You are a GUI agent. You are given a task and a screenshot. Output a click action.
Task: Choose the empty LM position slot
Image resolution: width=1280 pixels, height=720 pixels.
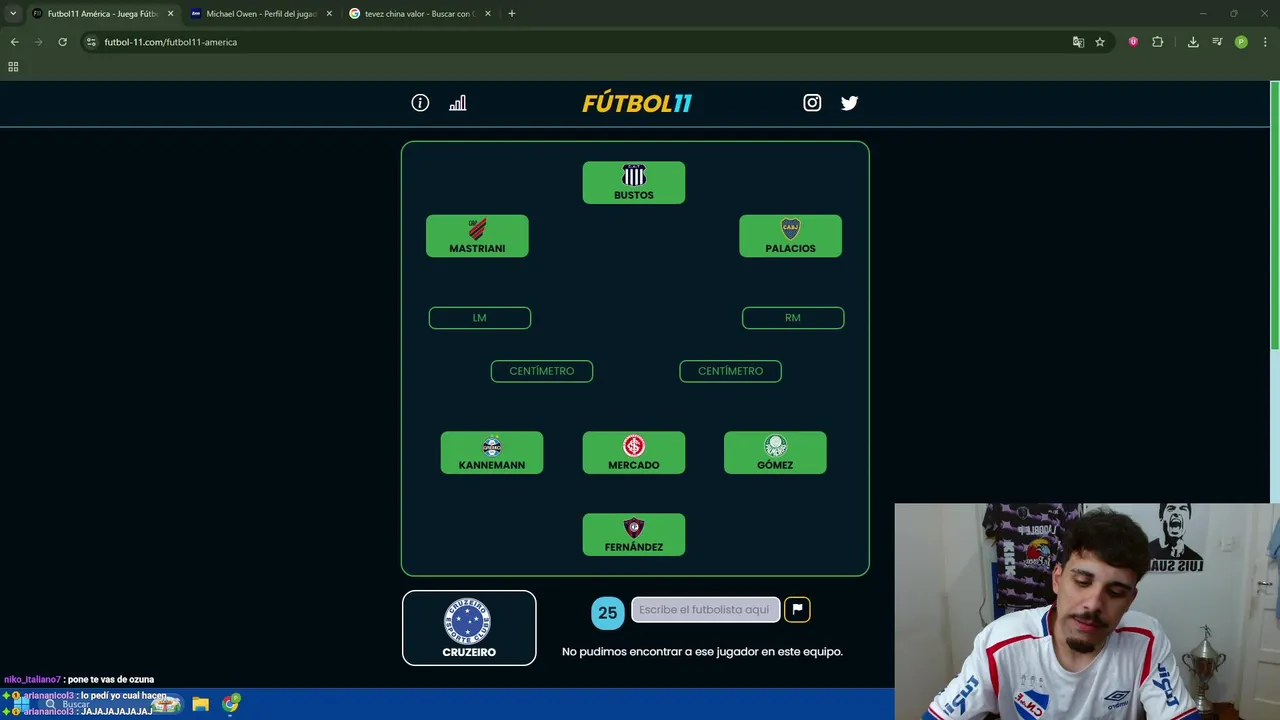click(480, 318)
